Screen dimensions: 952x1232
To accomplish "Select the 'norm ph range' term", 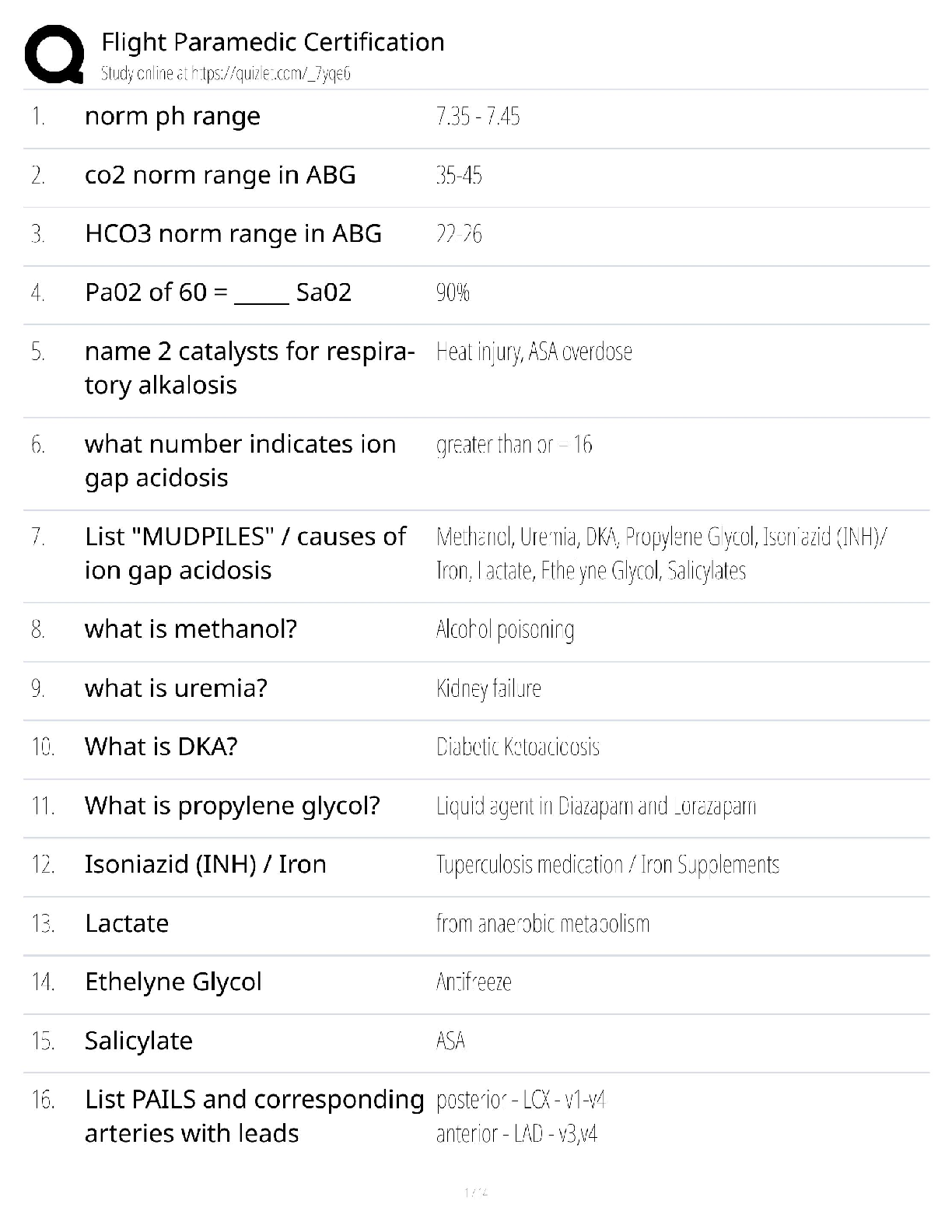I will coord(173,117).
